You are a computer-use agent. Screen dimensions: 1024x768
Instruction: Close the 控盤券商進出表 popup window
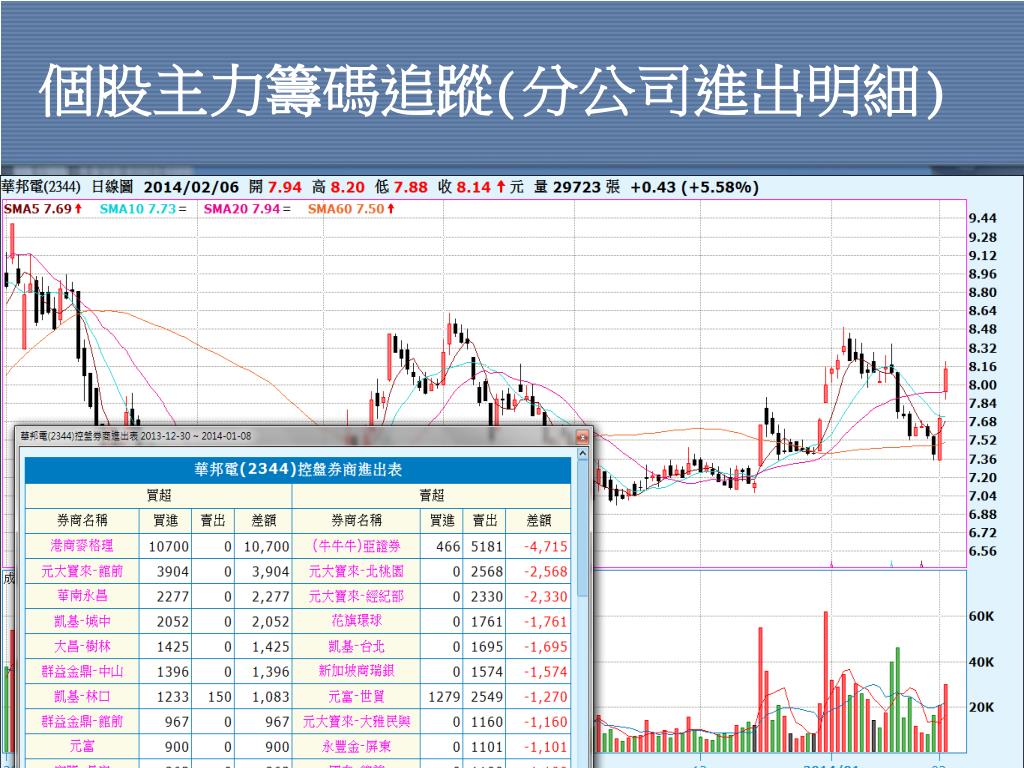pyautogui.click(x=583, y=436)
